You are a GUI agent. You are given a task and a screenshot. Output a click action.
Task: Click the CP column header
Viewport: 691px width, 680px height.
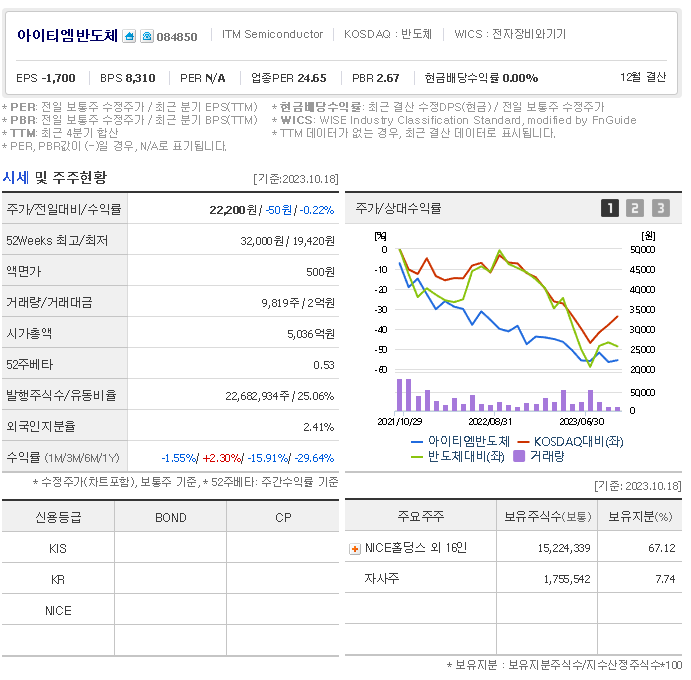pyautogui.click(x=283, y=517)
